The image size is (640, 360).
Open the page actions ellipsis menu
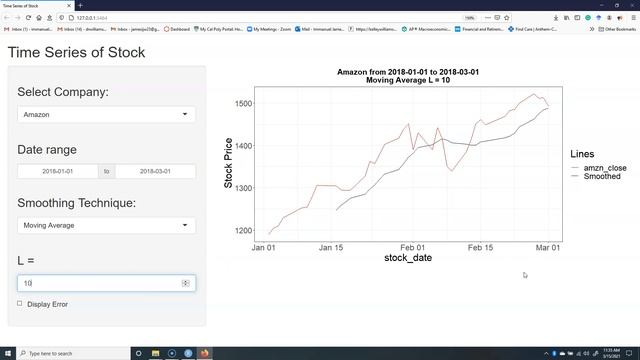tap(488, 18)
